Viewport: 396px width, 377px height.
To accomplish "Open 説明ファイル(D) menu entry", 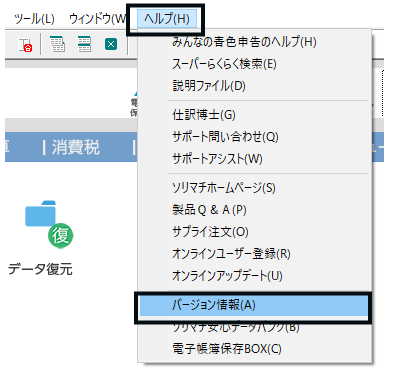I will [255, 86].
